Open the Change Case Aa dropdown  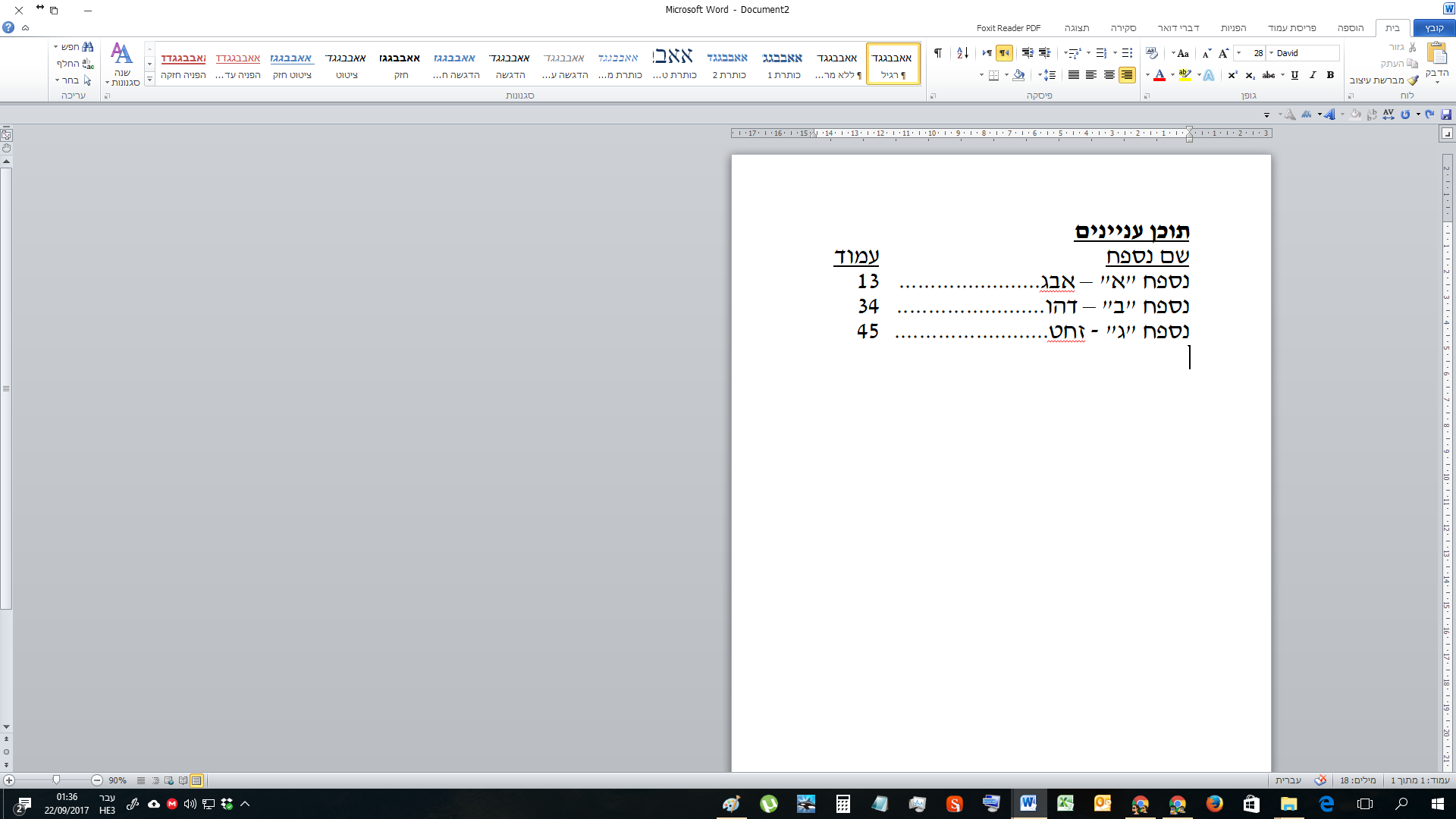pyautogui.click(x=1180, y=53)
